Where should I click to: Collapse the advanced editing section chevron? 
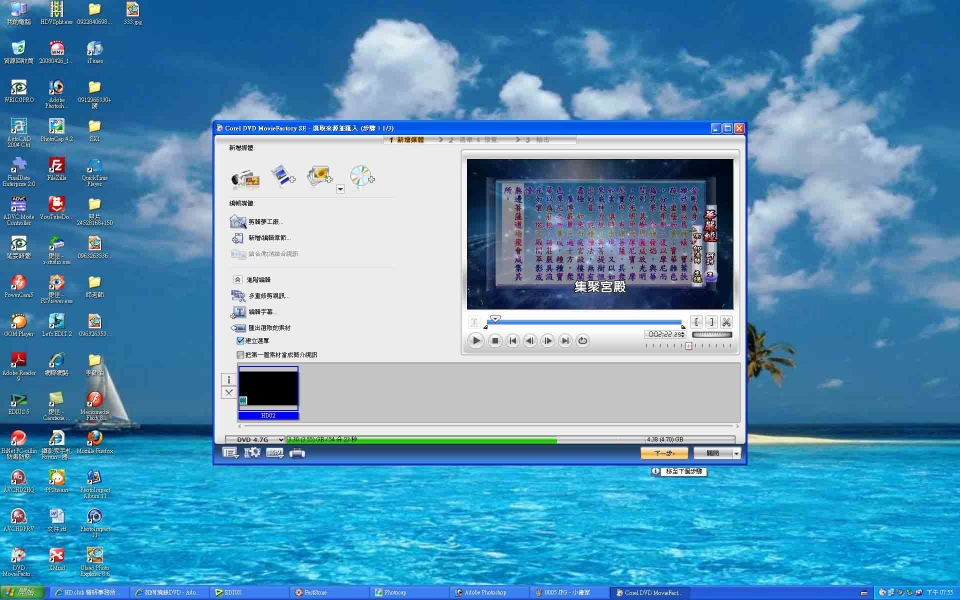click(237, 280)
